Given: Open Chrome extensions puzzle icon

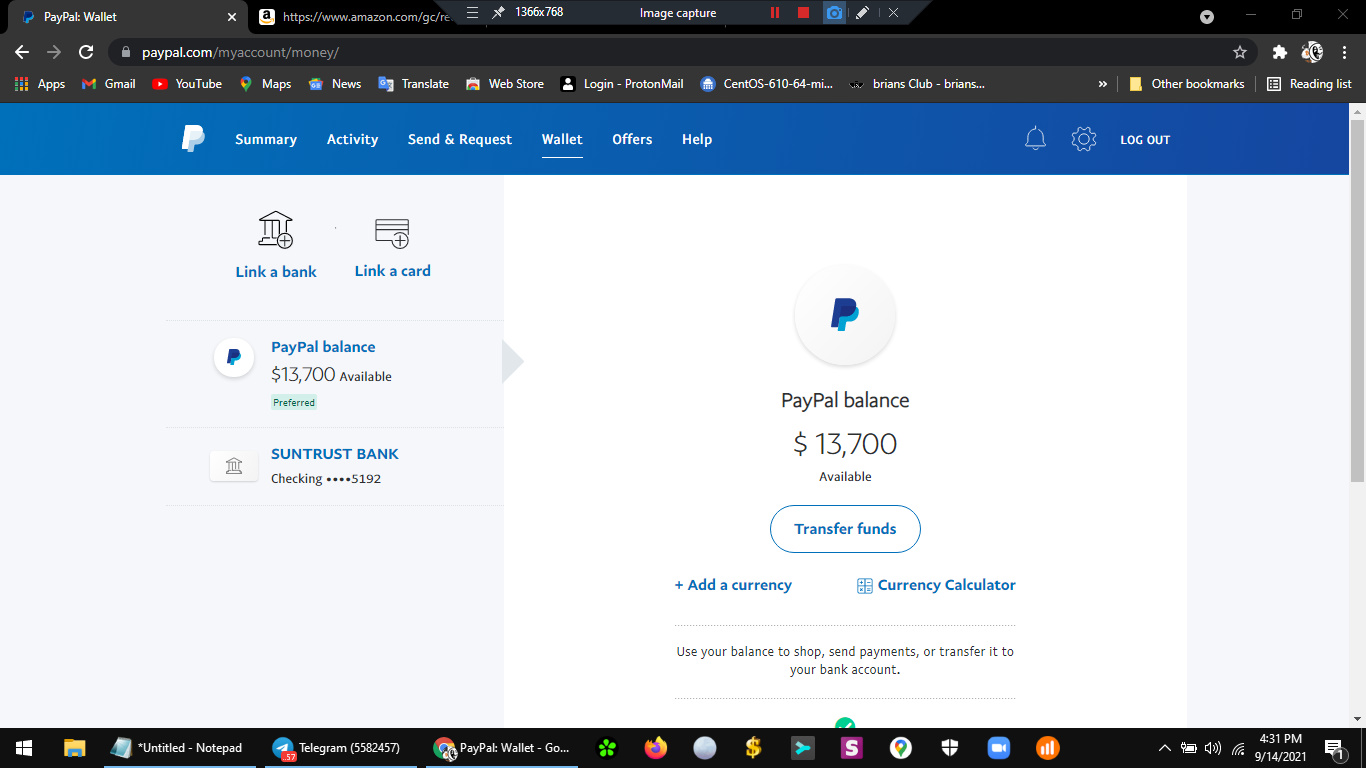Looking at the screenshot, I should pyautogui.click(x=1279, y=52).
